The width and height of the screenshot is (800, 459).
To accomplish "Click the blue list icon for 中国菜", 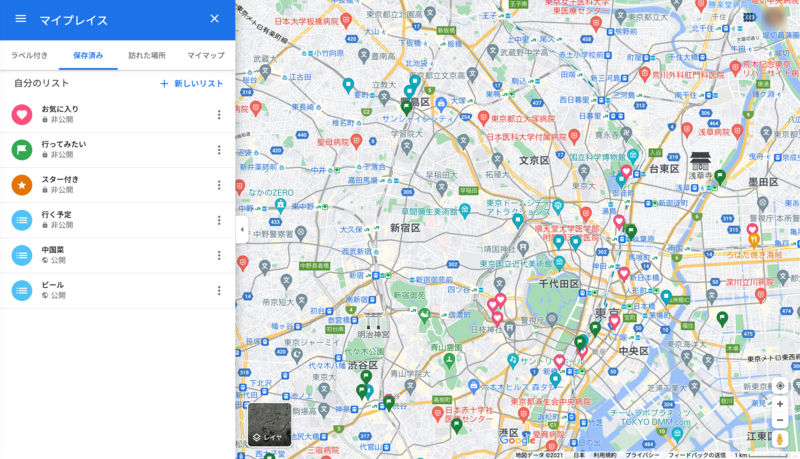I will 22,256.
